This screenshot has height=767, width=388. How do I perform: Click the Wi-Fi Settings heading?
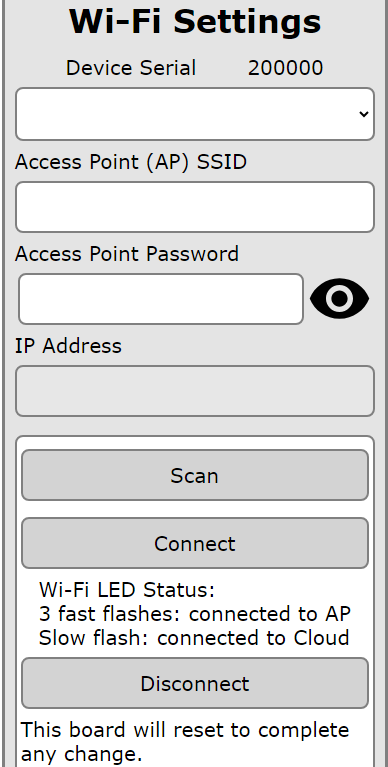click(x=195, y=22)
